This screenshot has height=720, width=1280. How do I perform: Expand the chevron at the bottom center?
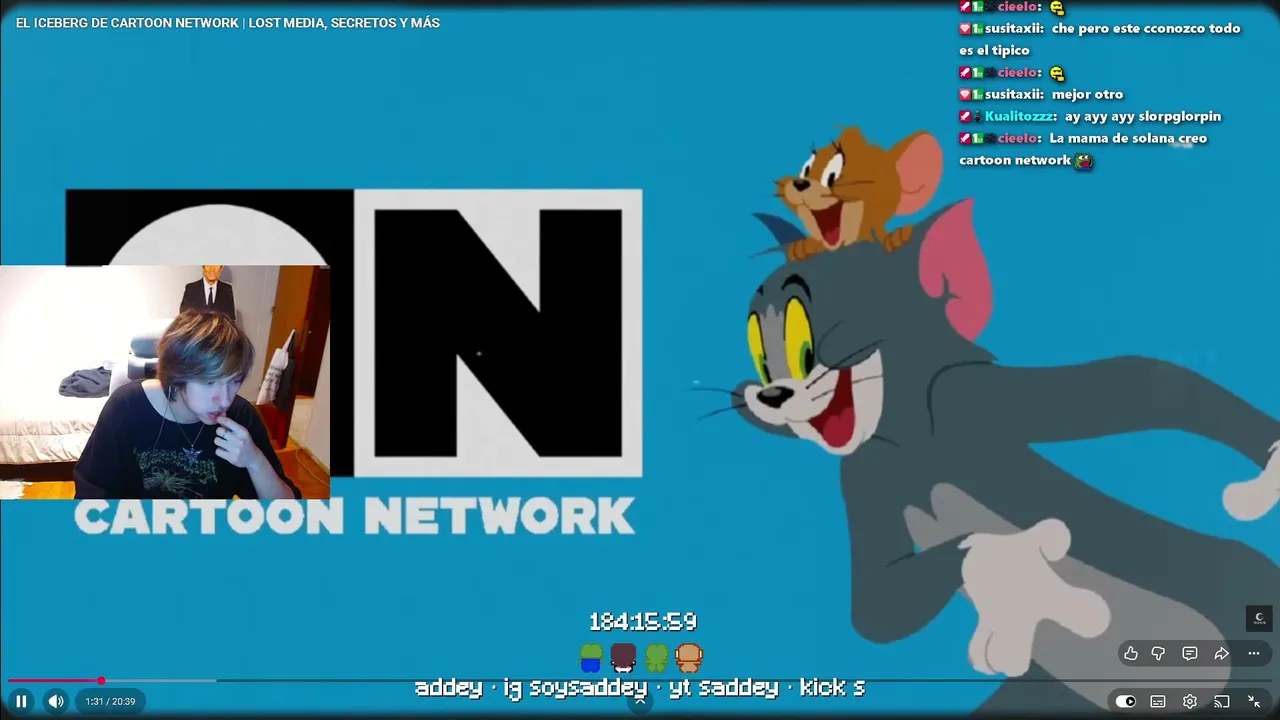(x=640, y=701)
